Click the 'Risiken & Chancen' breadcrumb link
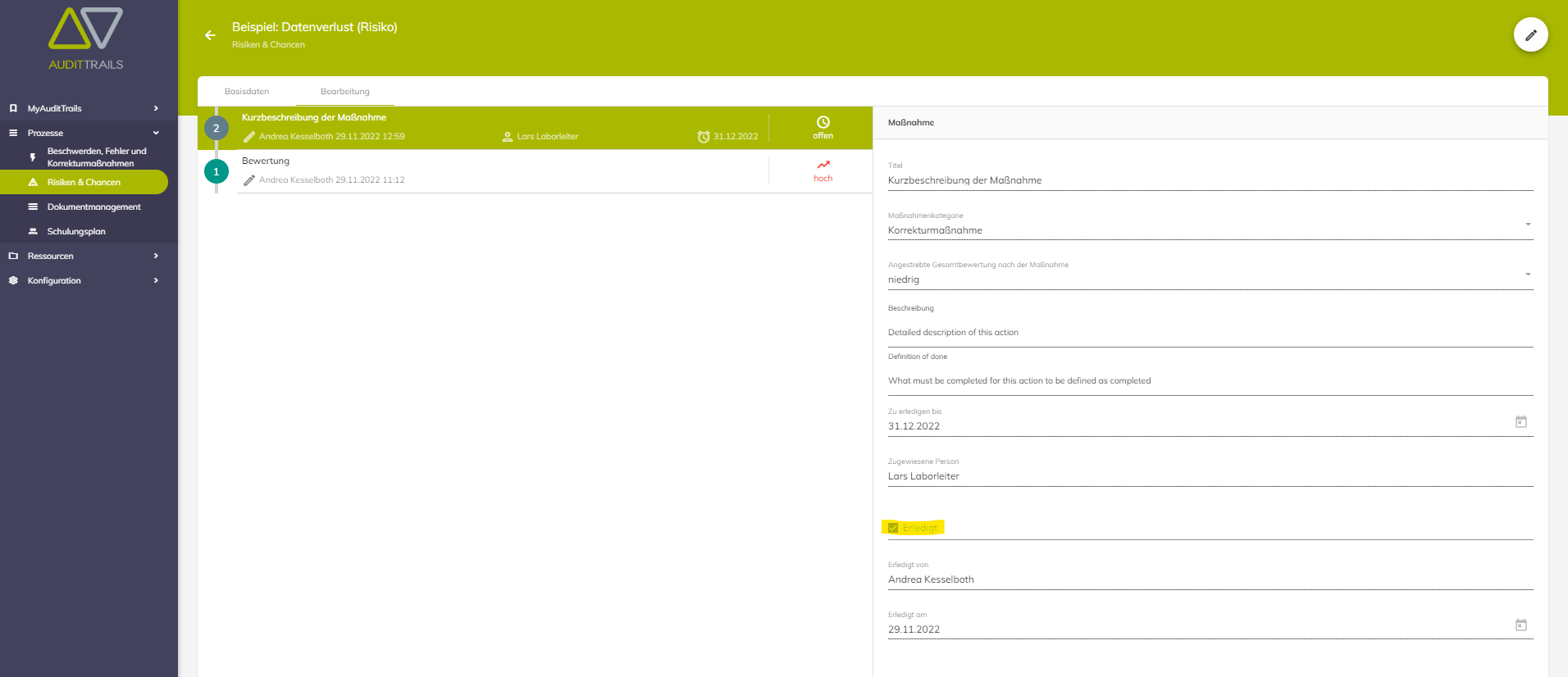This screenshot has width=1568, height=677. (x=268, y=45)
